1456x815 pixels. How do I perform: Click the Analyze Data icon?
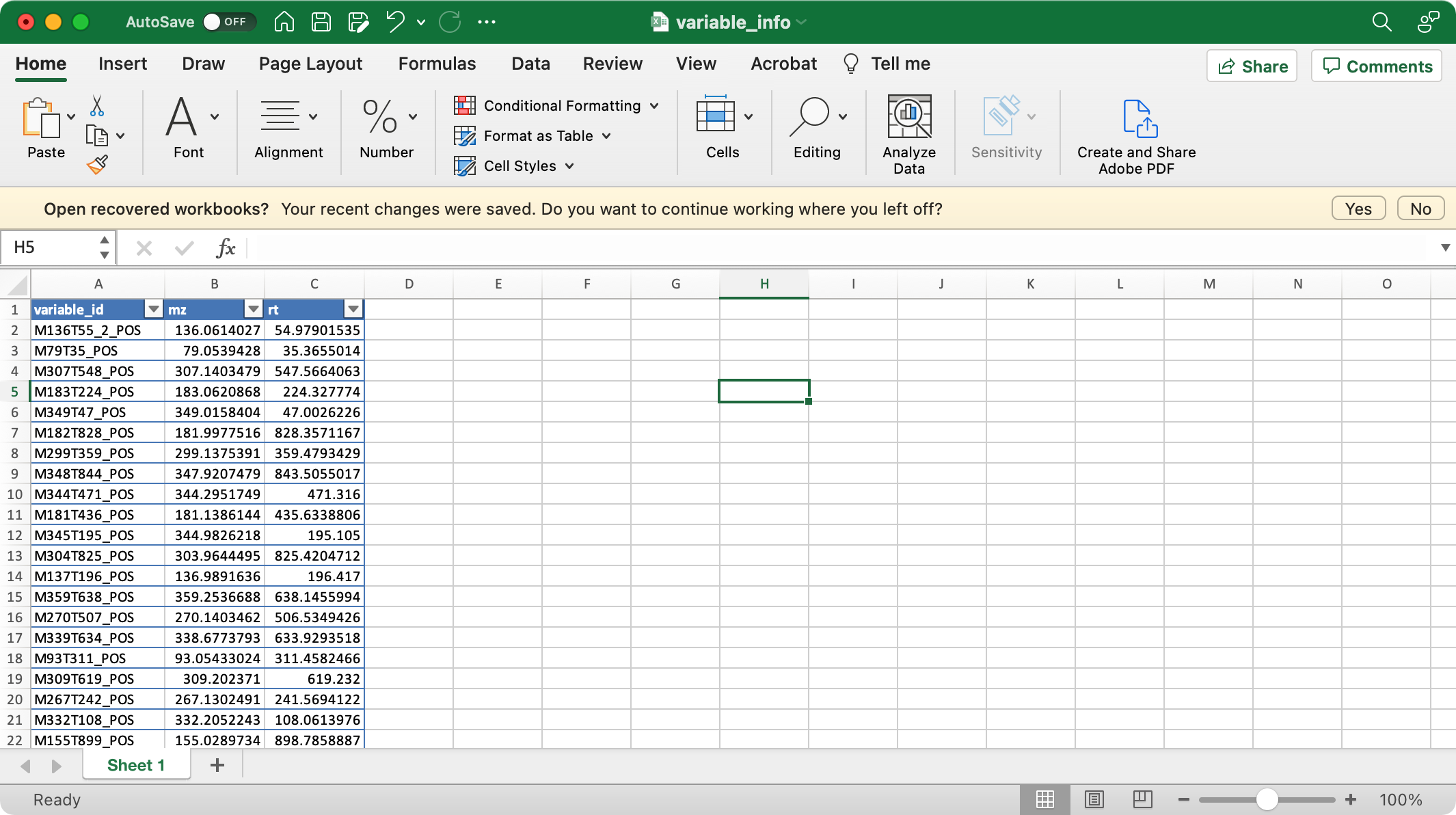(908, 116)
